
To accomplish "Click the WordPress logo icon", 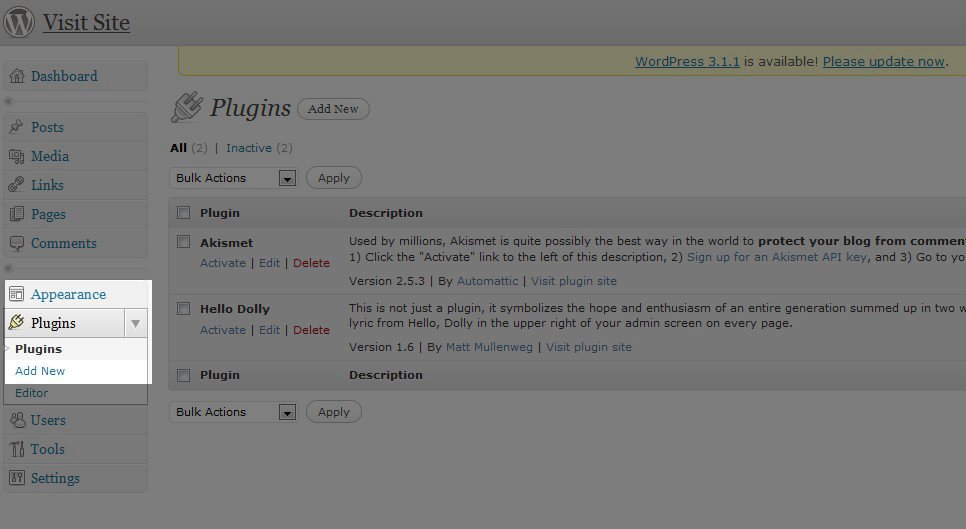I will 19,22.
